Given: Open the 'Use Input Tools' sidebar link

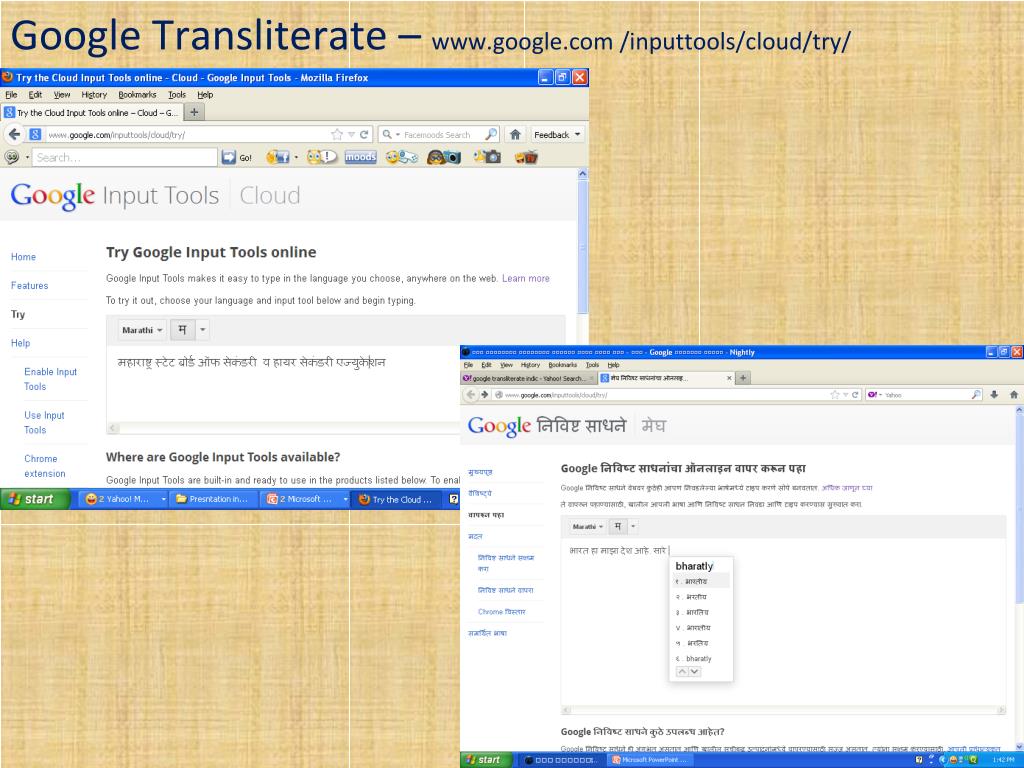Looking at the screenshot, I should tap(44, 423).
